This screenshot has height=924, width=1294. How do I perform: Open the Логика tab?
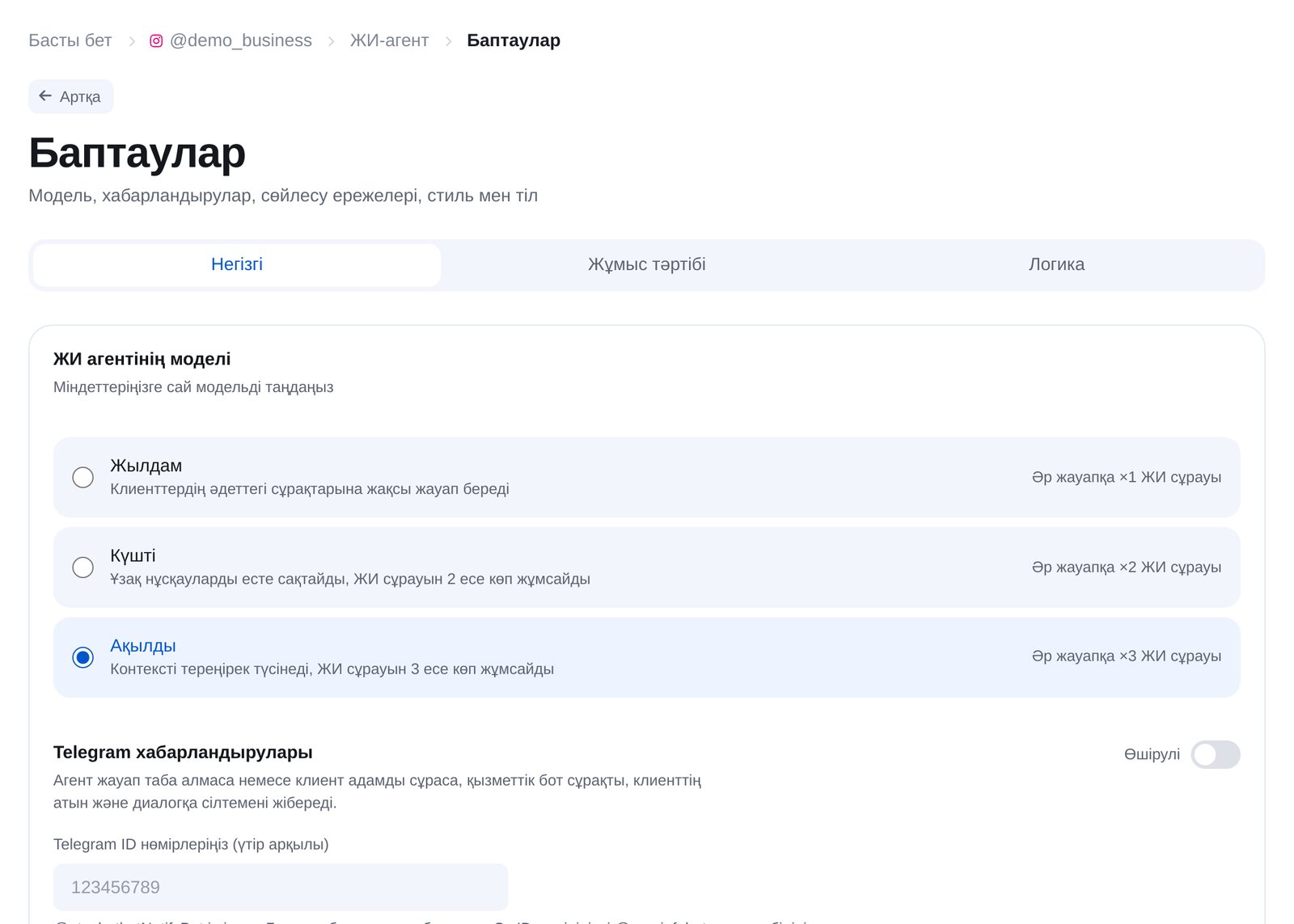click(x=1056, y=264)
